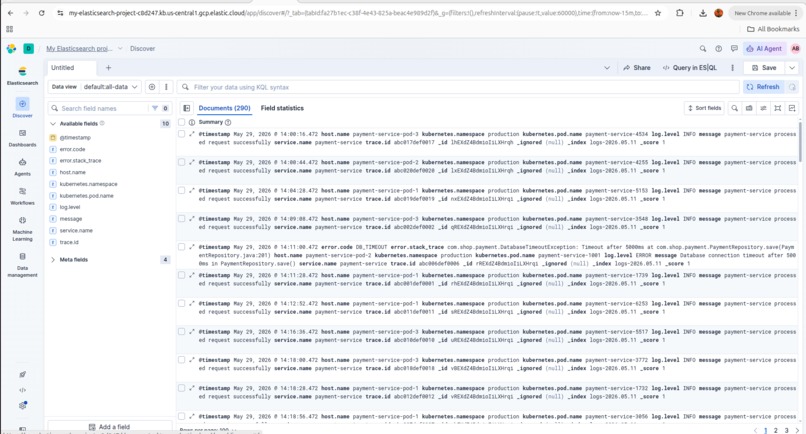
Task: Toggle the select all rows checkbox
Action: (x=181, y=122)
